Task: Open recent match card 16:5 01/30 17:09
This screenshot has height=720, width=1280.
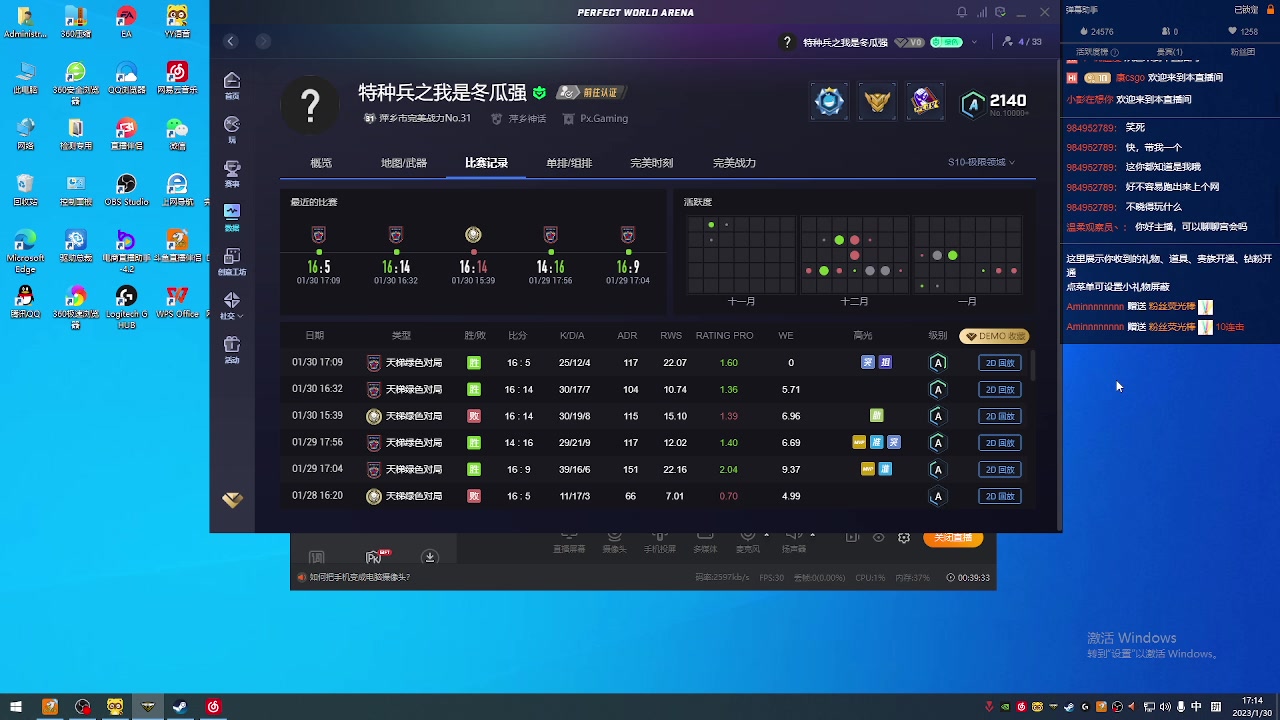Action: click(318, 256)
